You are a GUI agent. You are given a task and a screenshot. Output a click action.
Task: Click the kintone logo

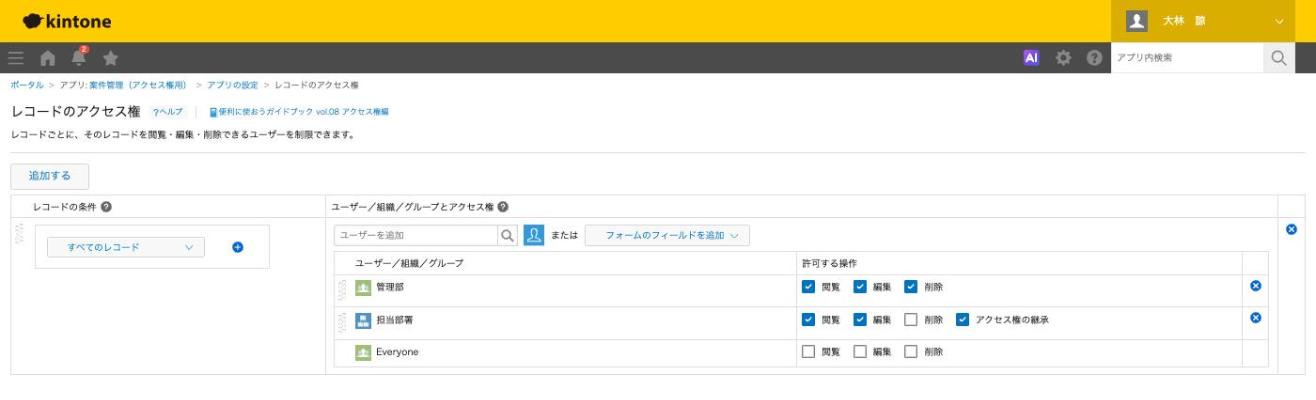(66, 20)
